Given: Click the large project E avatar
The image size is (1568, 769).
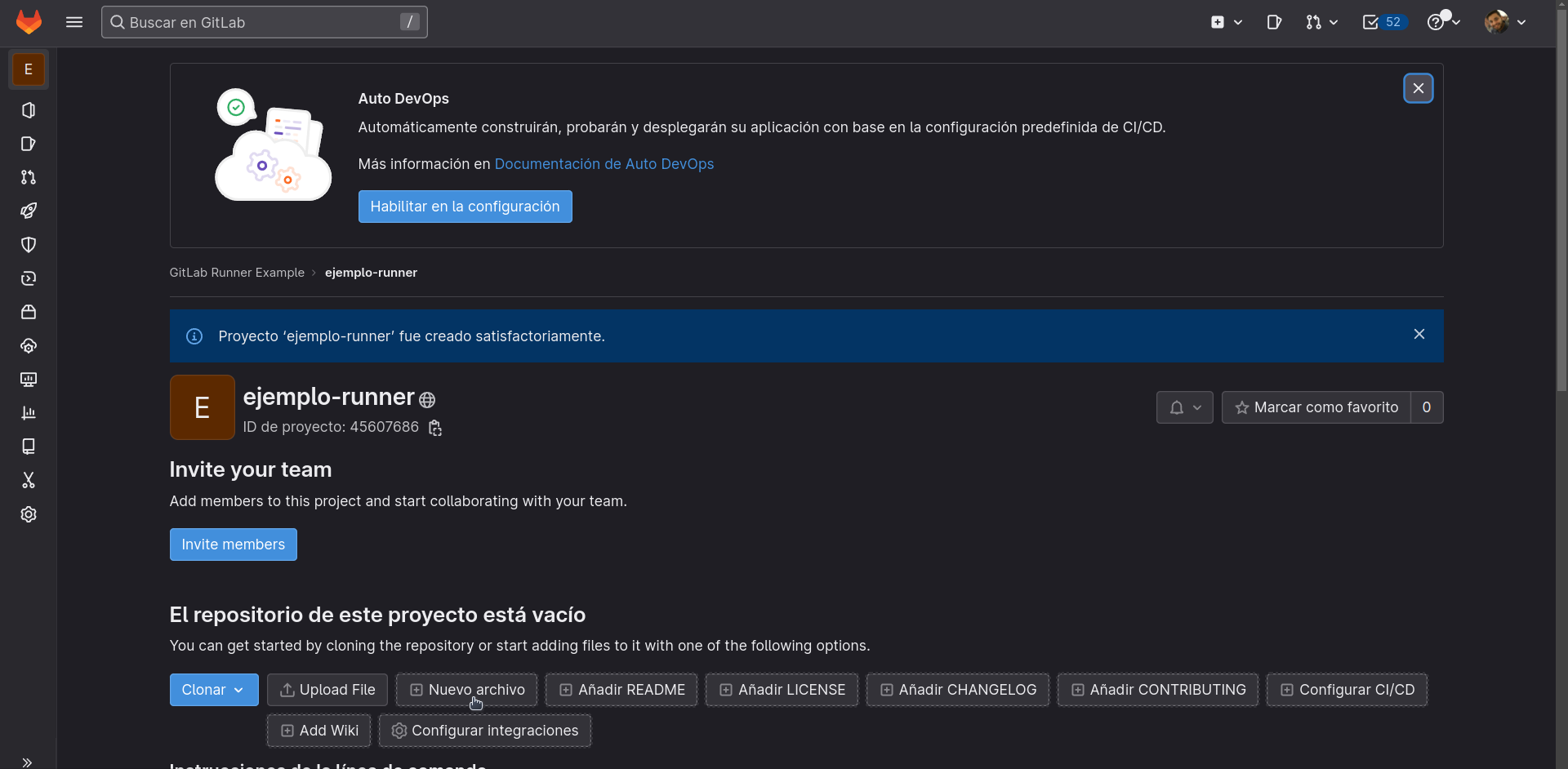Looking at the screenshot, I should point(203,407).
